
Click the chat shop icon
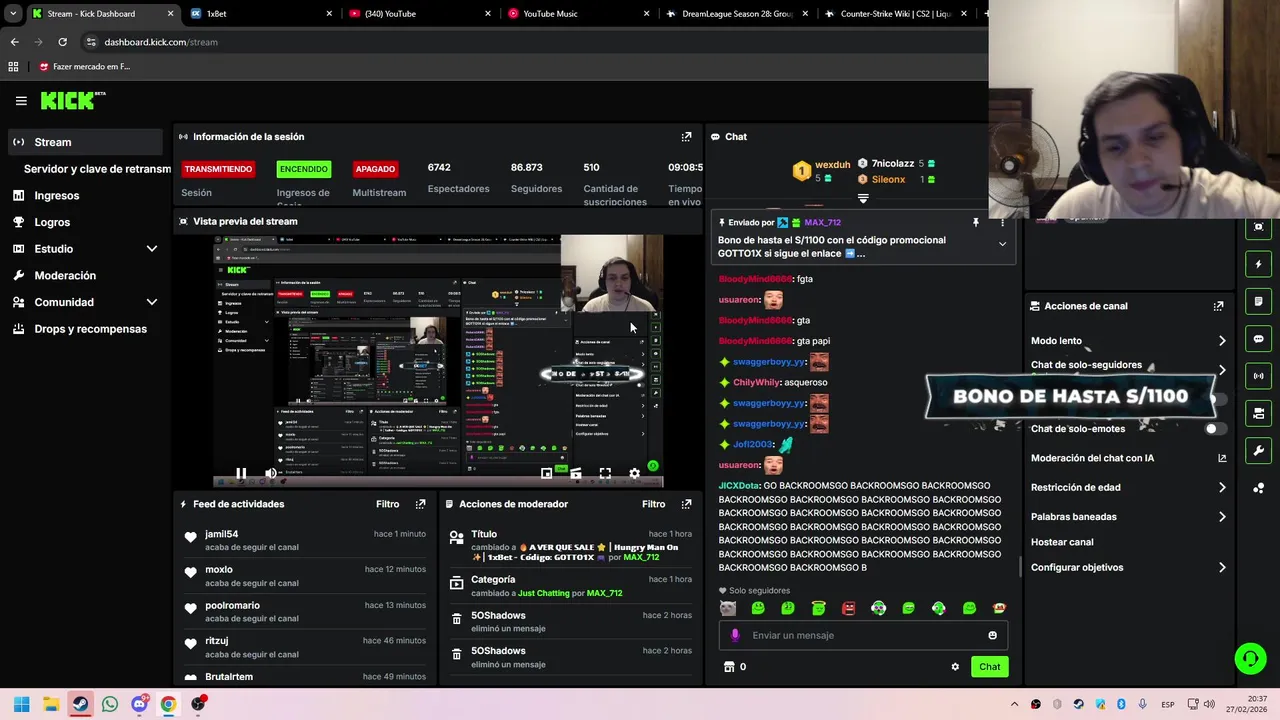click(x=729, y=667)
